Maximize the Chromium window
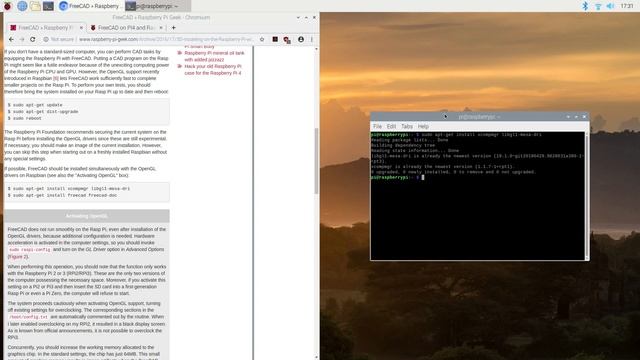This screenshot has width=640, height=360. pos(306,18)
